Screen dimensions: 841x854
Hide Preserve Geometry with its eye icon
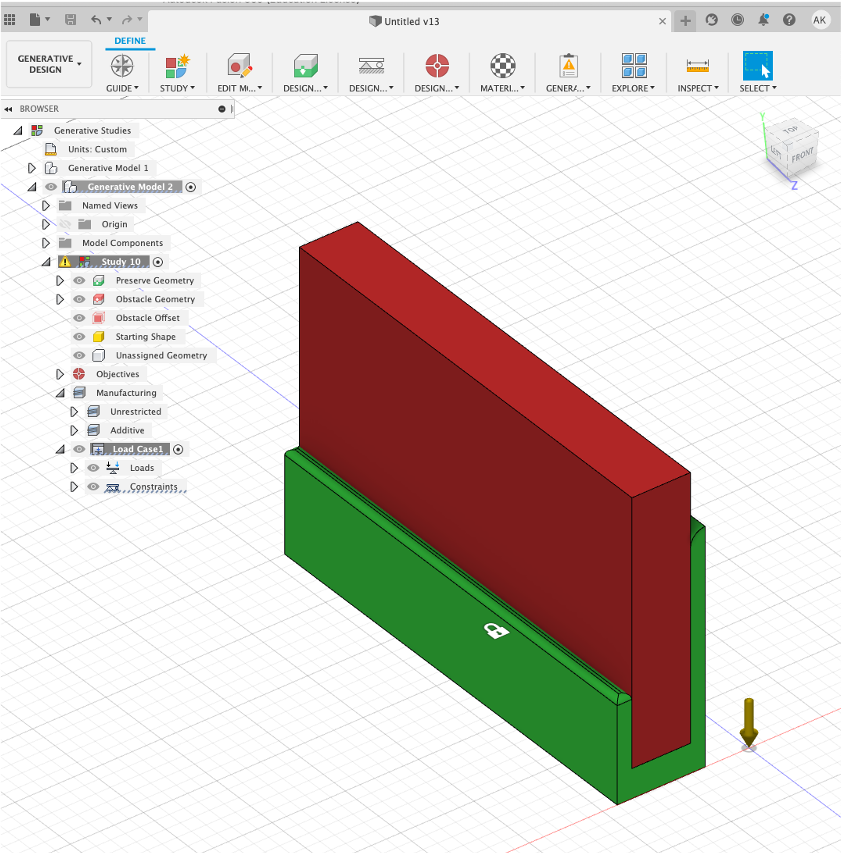point(80,280)
